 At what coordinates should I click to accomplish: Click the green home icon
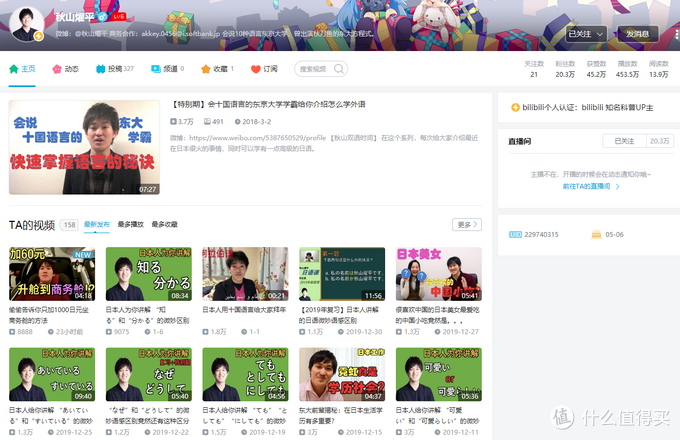pos(14,69)
